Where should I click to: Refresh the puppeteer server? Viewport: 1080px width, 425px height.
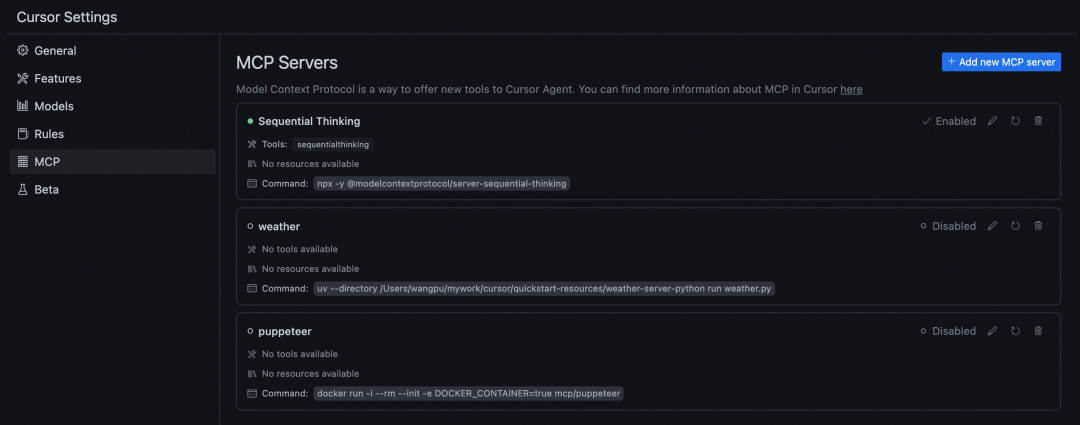pos(1015,331)
